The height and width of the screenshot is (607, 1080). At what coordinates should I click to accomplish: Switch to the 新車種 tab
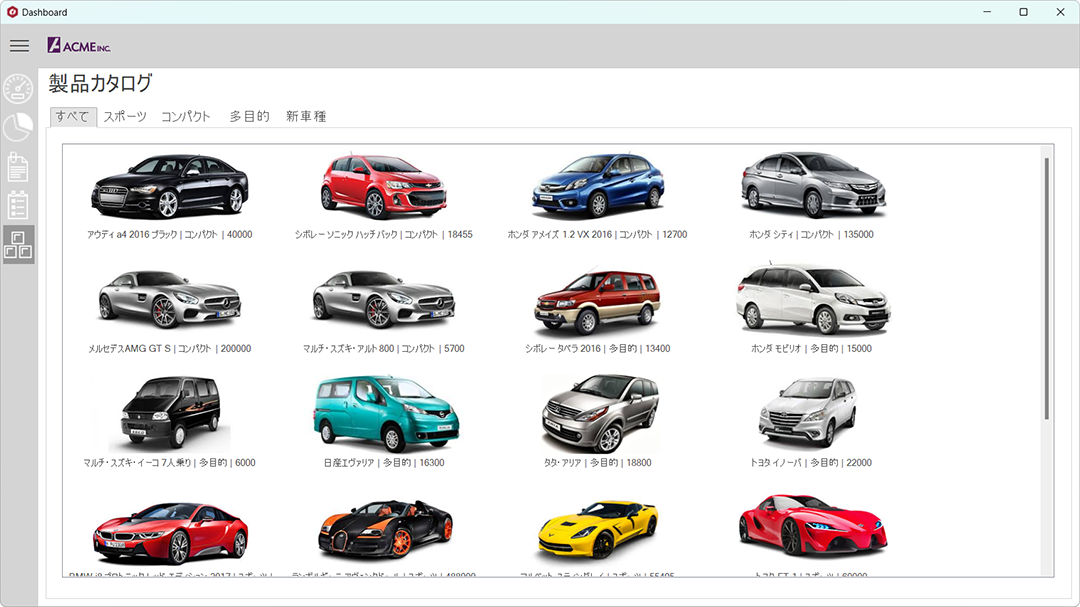point(306,116)
